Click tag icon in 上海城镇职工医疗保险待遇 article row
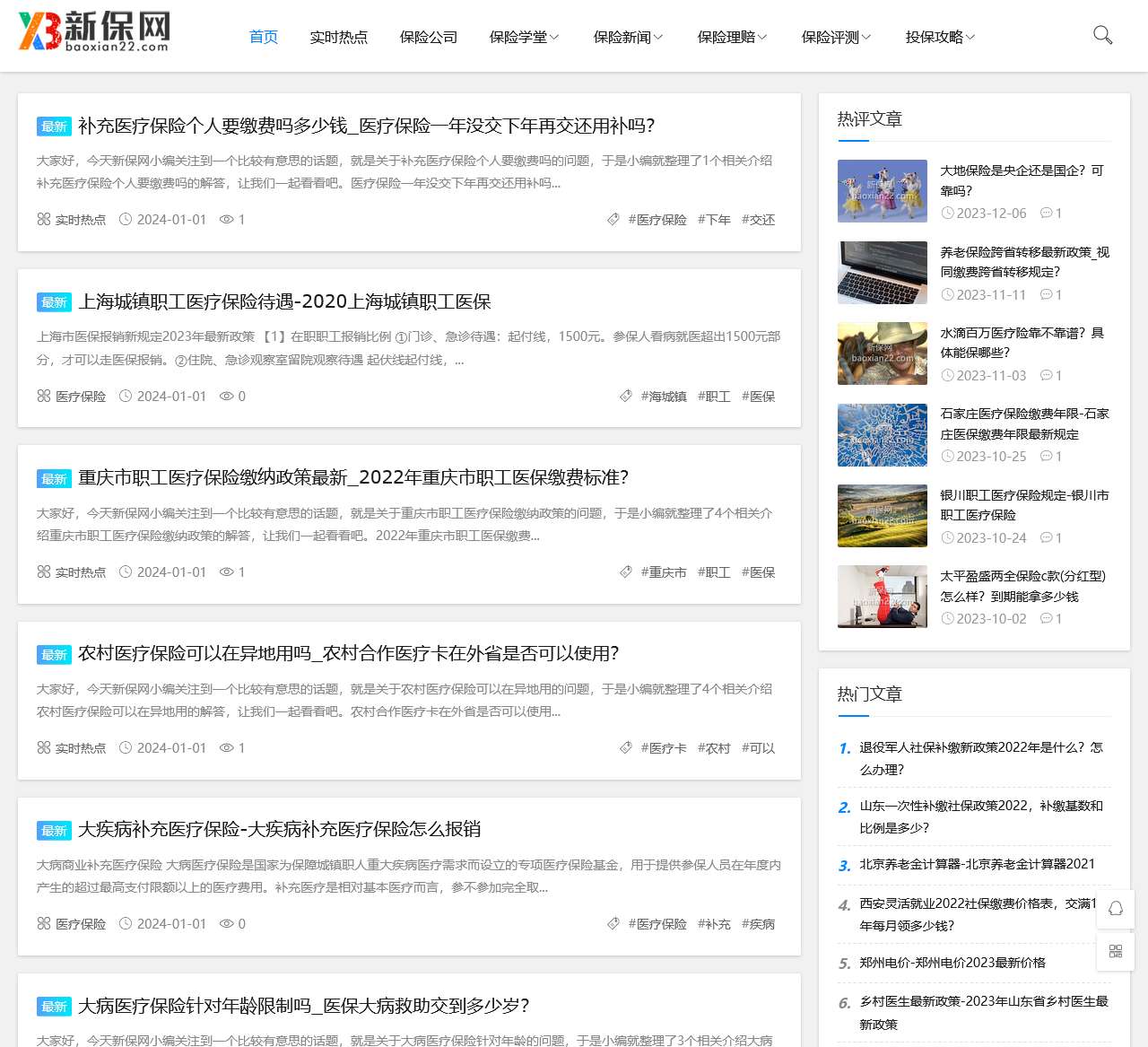Viewport: 1148px width, 1047px height. pyautogui.click(x=626, y=396)
